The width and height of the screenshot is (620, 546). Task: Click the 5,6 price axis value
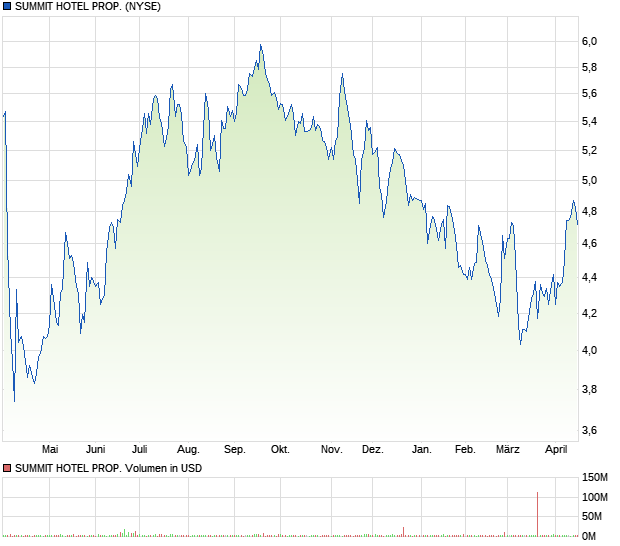coord(589,93)
